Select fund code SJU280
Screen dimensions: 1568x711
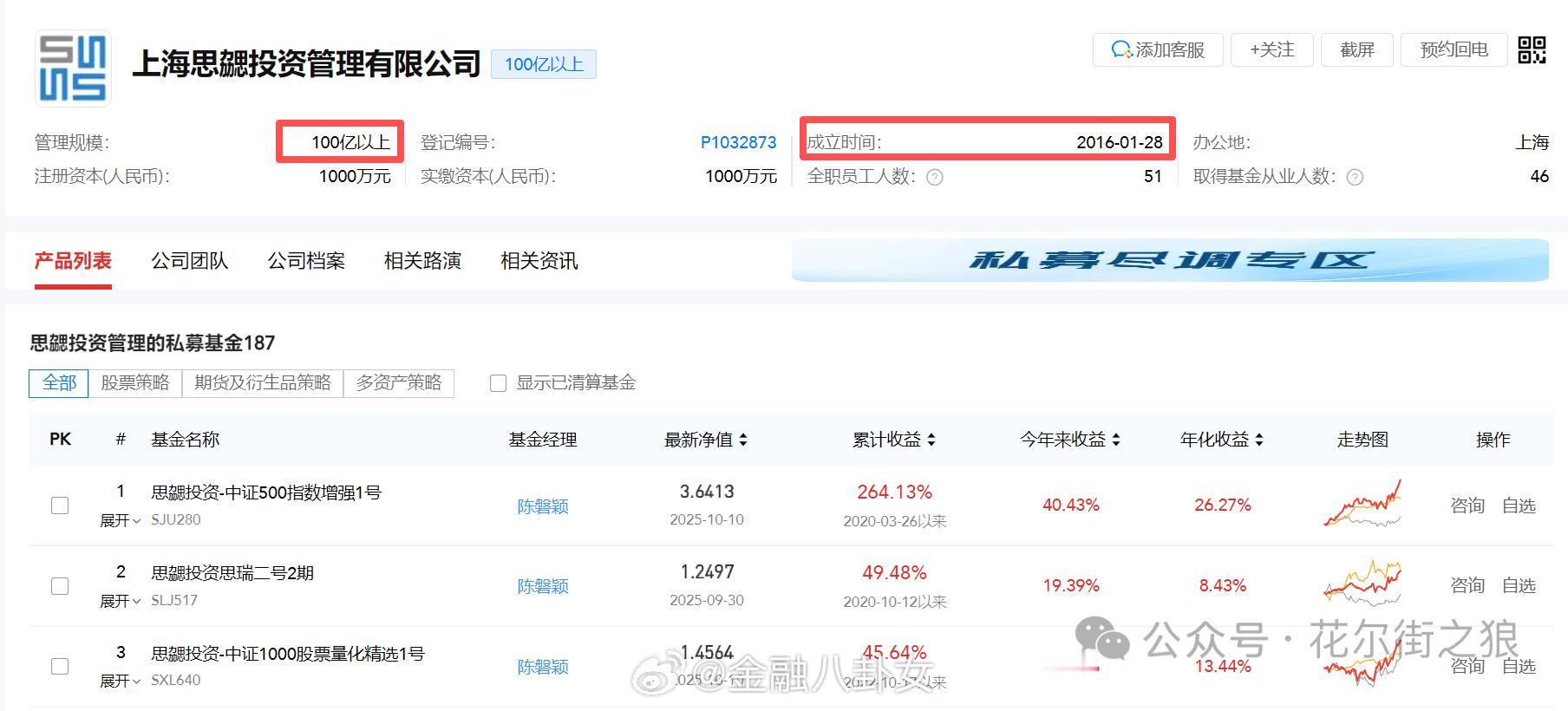[x=176, y=519]
